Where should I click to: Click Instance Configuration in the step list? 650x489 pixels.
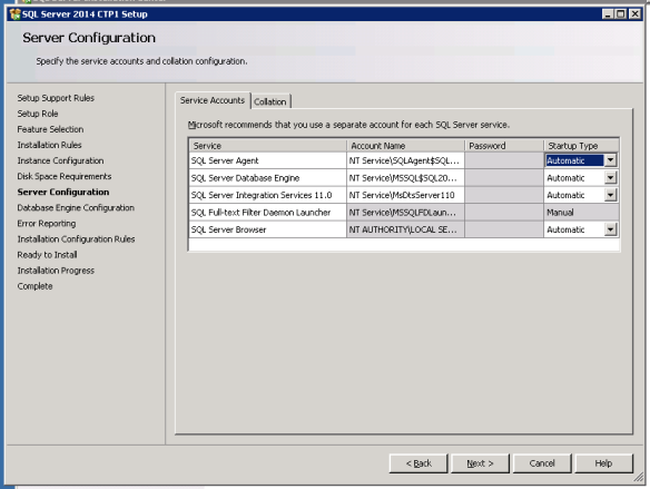tap(61, 161)
